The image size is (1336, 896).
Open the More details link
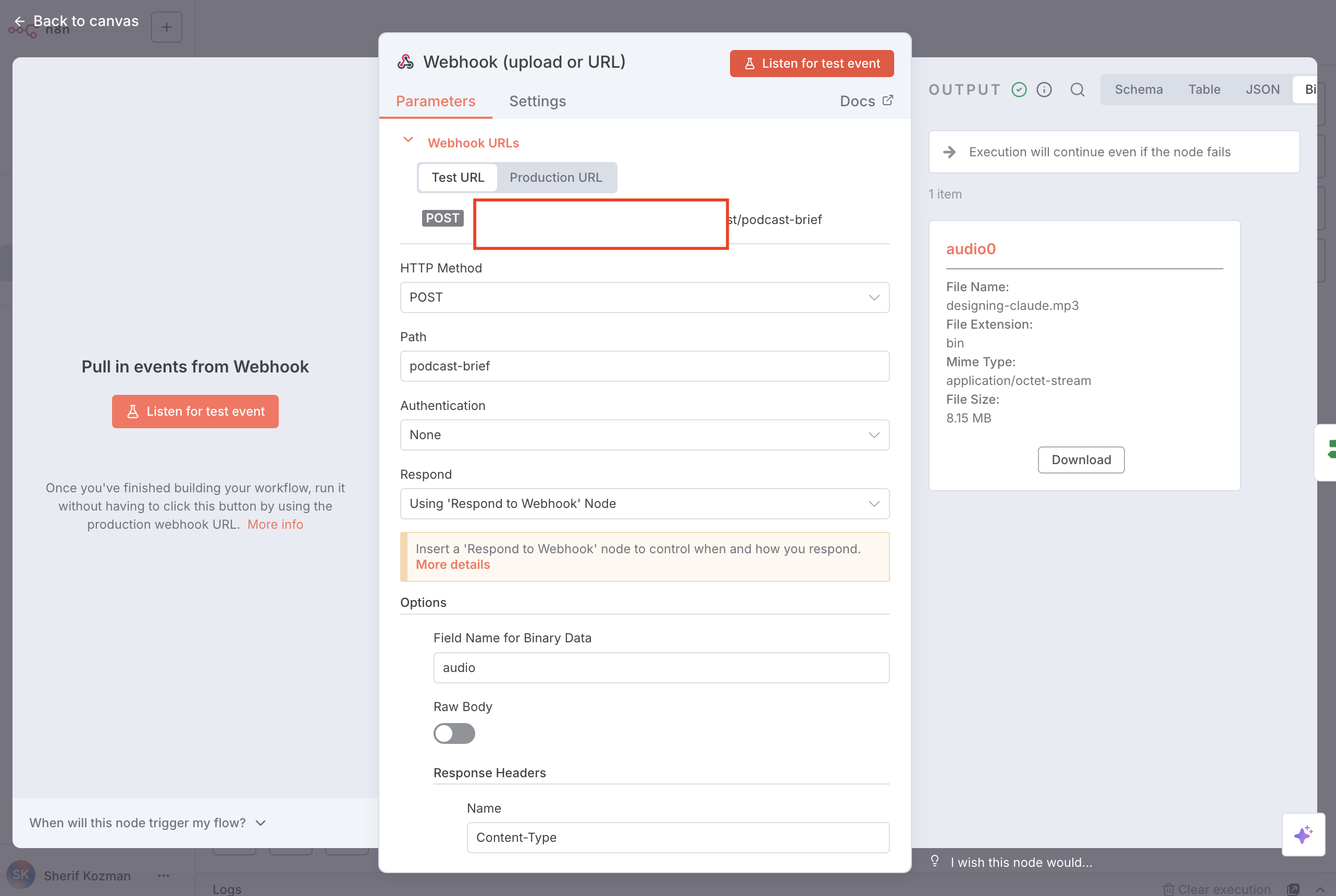tap(453, 565)
